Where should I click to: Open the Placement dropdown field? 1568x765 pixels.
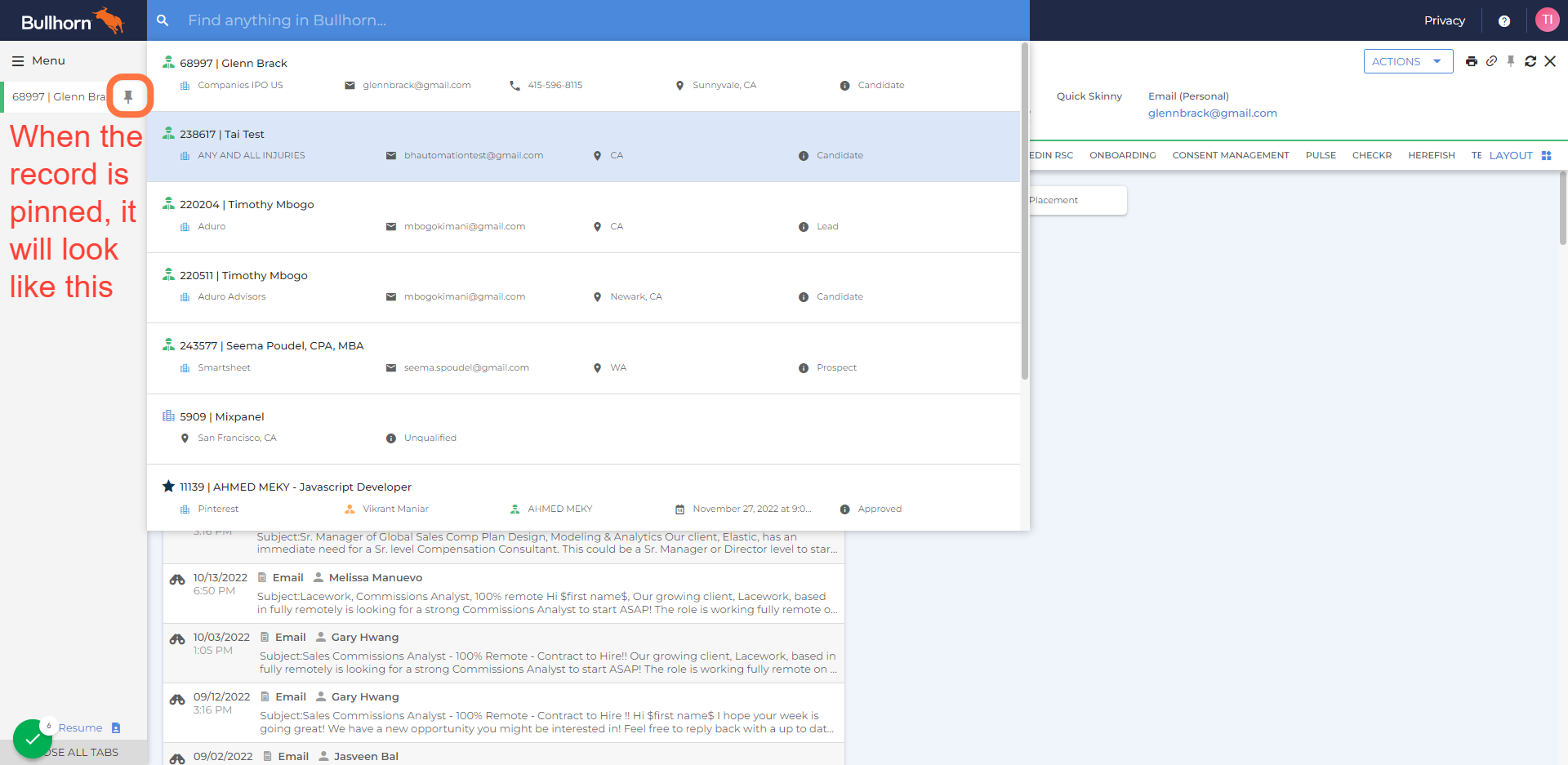[x=1078, y=200]
